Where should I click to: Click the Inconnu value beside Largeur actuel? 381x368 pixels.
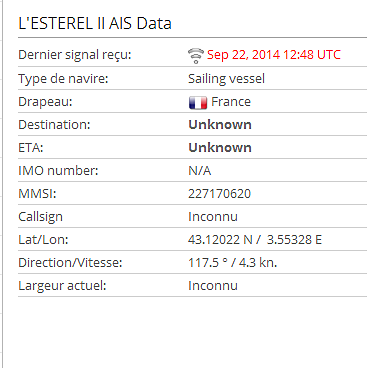[x=213, y=286]
